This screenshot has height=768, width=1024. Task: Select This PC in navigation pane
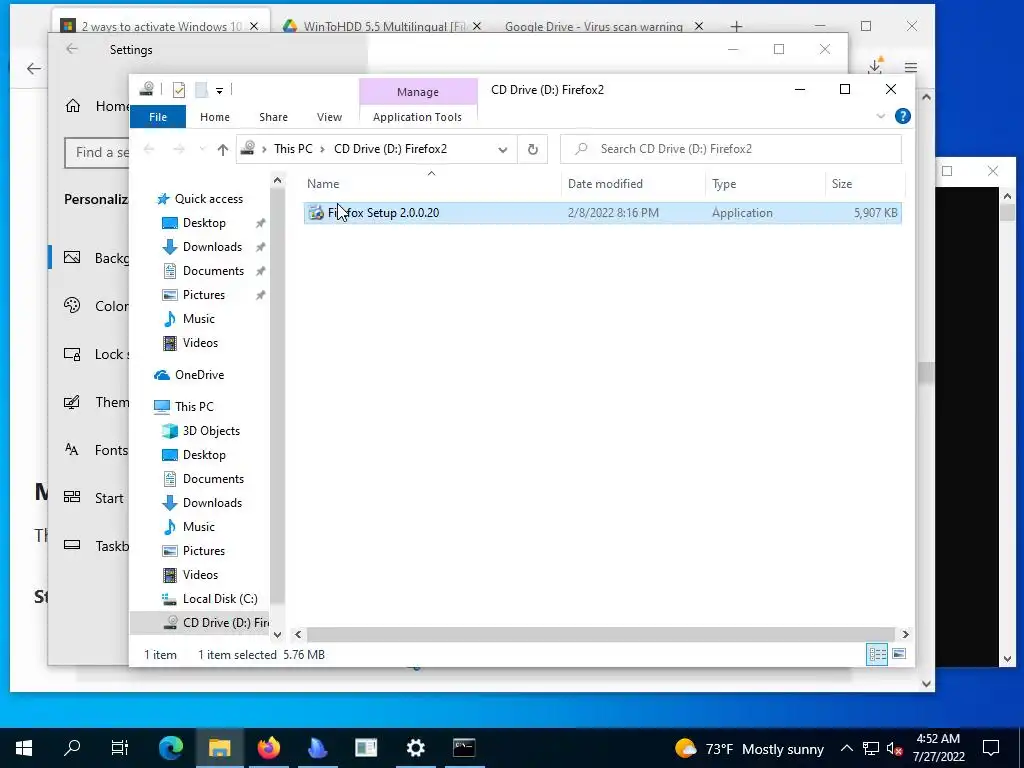pos(194,406)
